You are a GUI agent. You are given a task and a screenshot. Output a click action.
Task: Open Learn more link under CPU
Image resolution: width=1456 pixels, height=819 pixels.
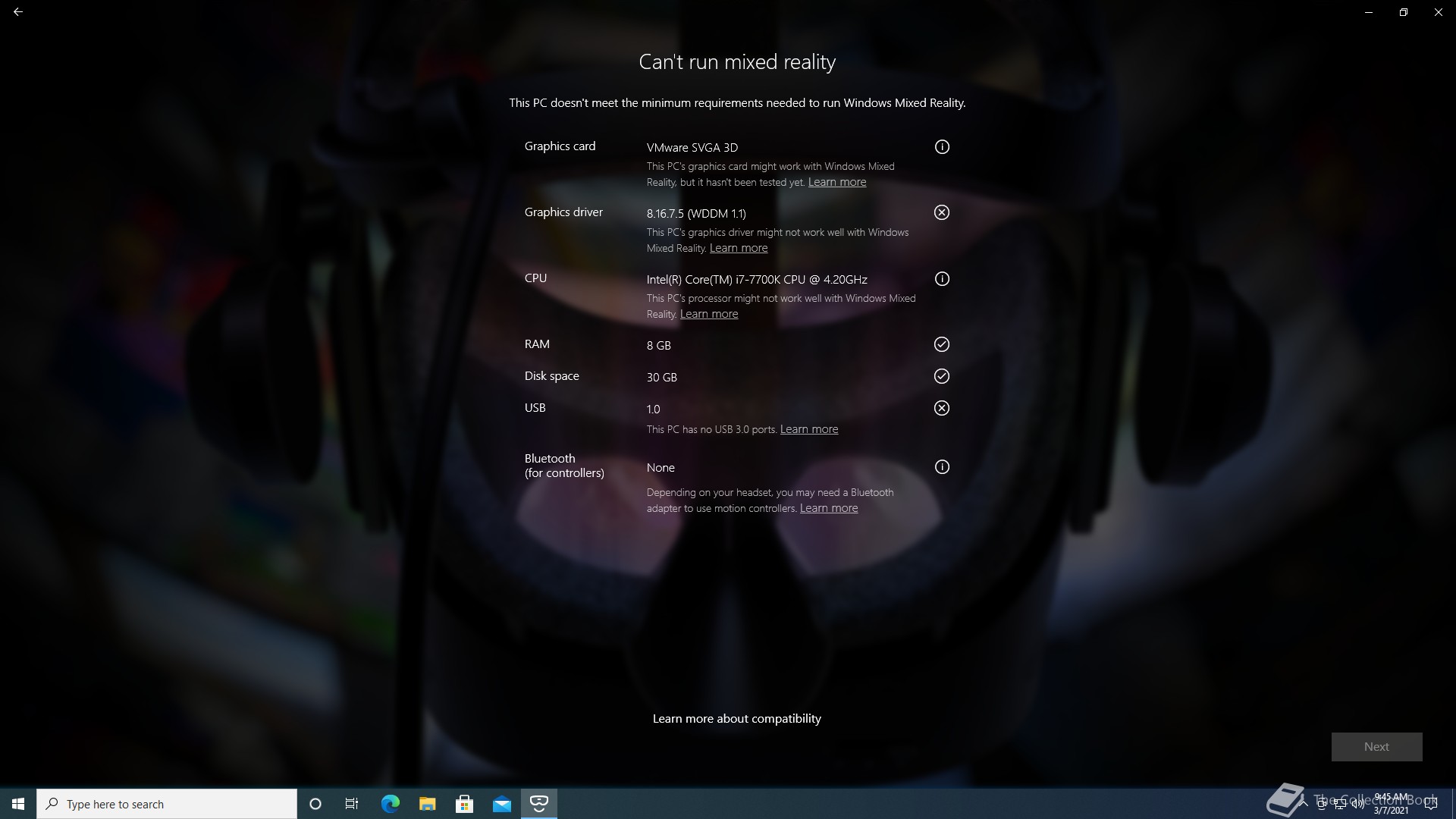point(709,314)
